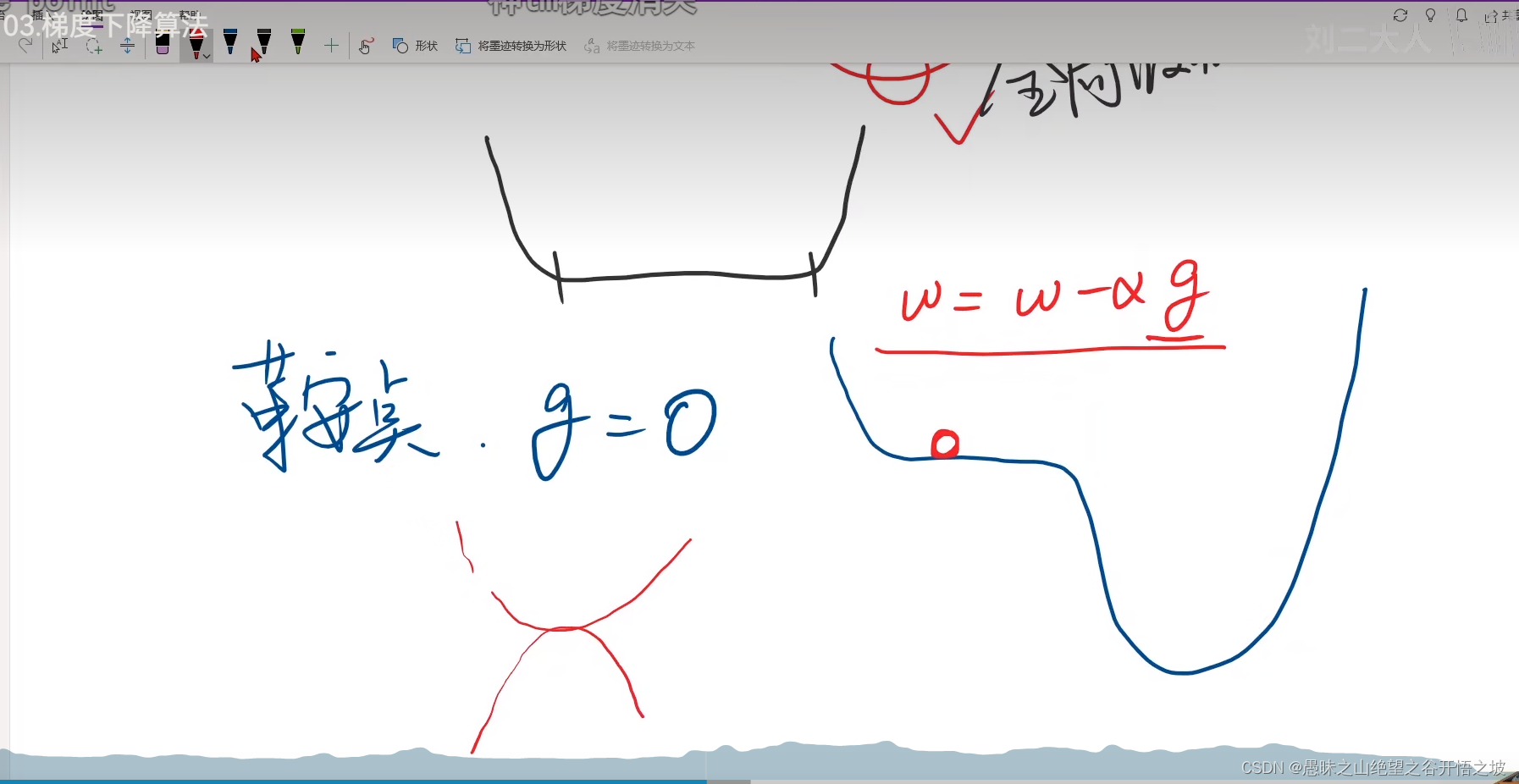Click the lightbulb tips icon
1519x784 pixels.
[x=1431, y=15]
